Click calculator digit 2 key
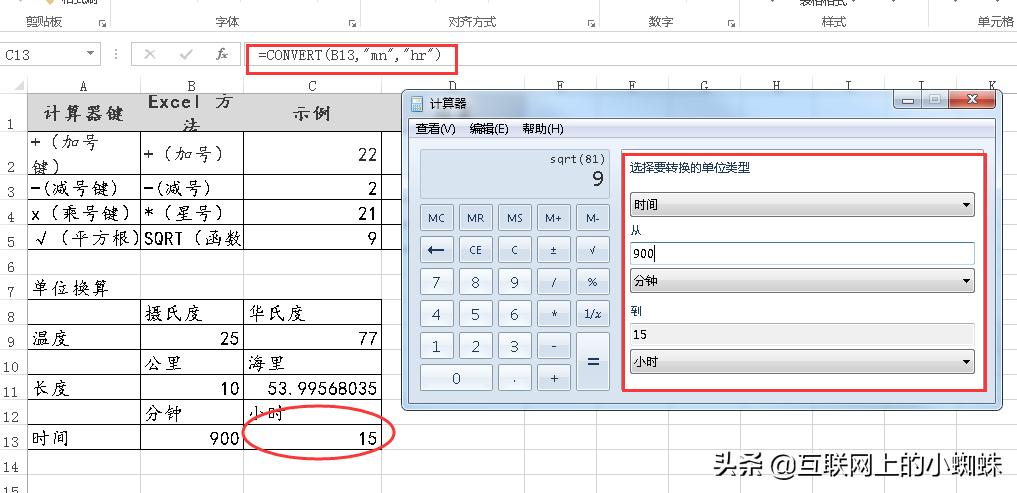The width and height of the screenshot is (1017, 493). (x=475, y=346)
